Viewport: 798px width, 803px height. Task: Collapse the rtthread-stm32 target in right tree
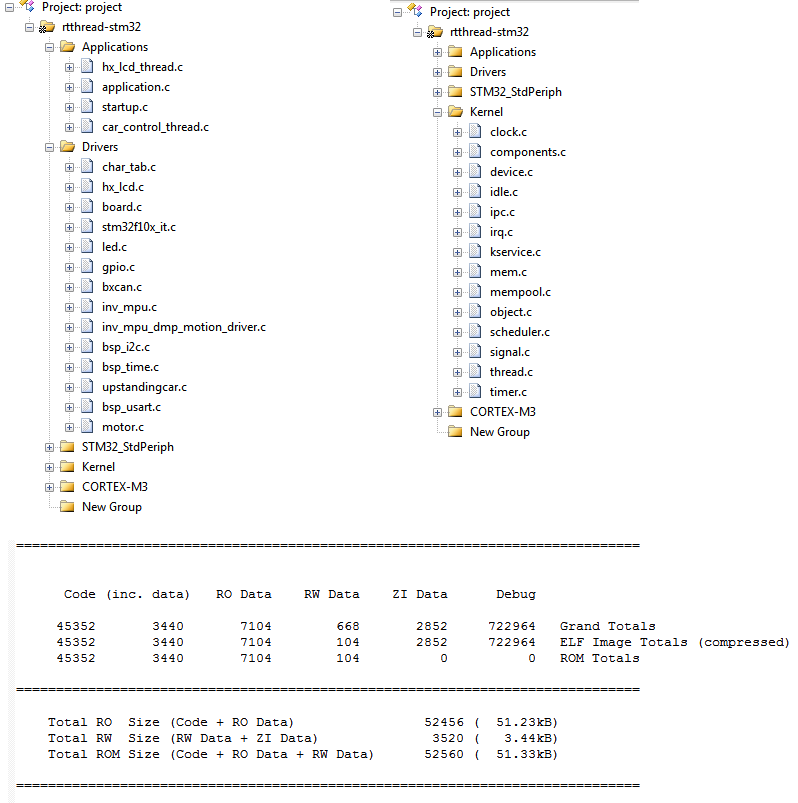click(417, 33)
